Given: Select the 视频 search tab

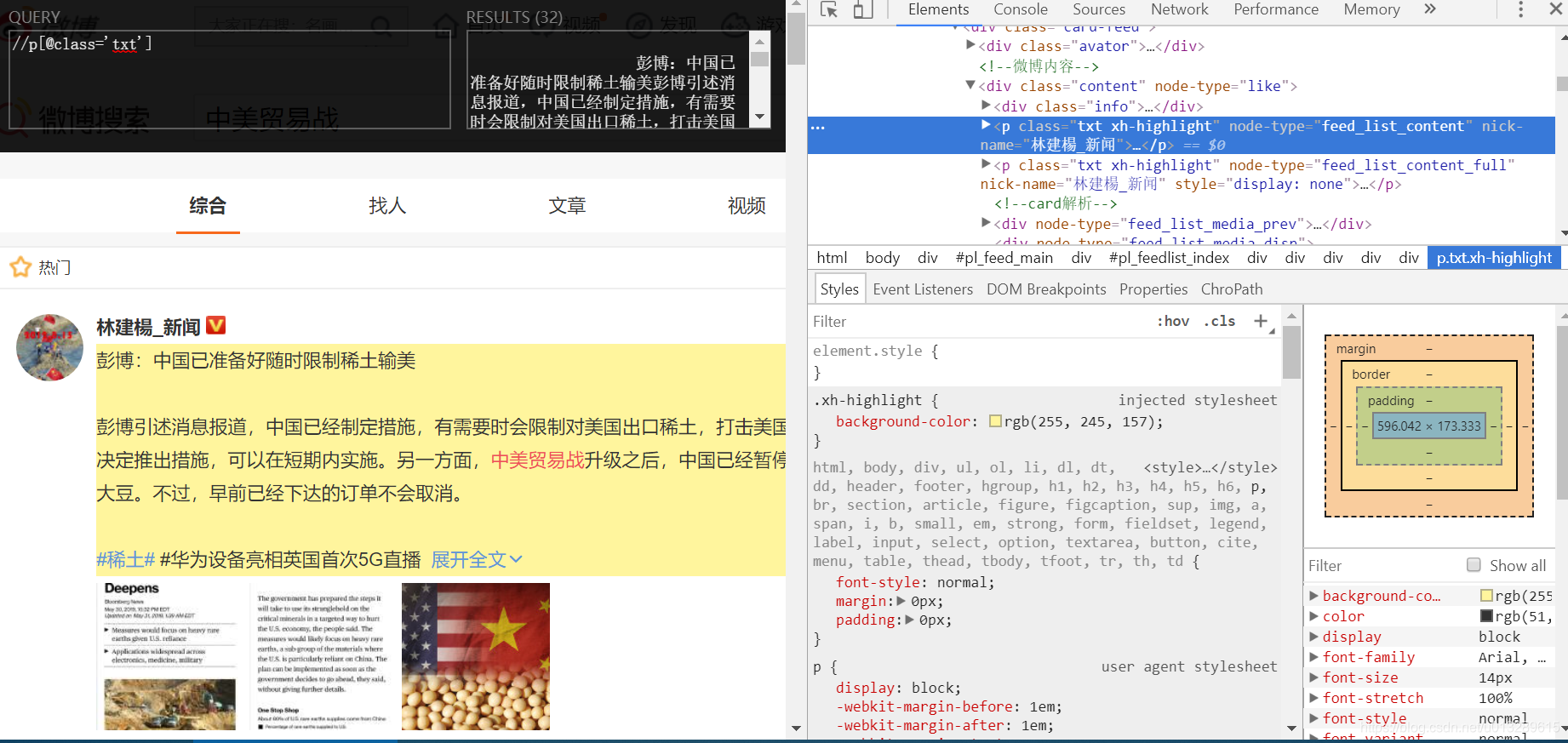Looking at the screenshot, I should pyautogui.click(x=747, y=205).
